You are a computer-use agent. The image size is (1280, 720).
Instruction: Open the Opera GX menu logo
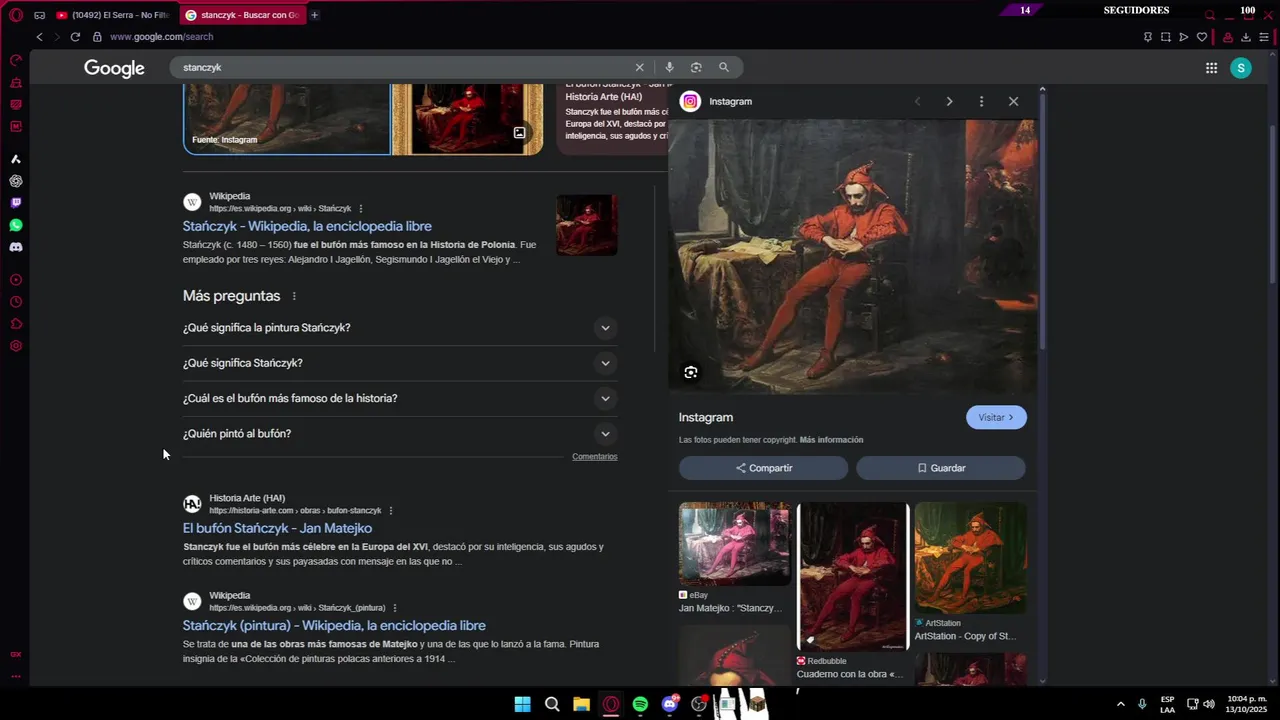[x=15, y=15]
